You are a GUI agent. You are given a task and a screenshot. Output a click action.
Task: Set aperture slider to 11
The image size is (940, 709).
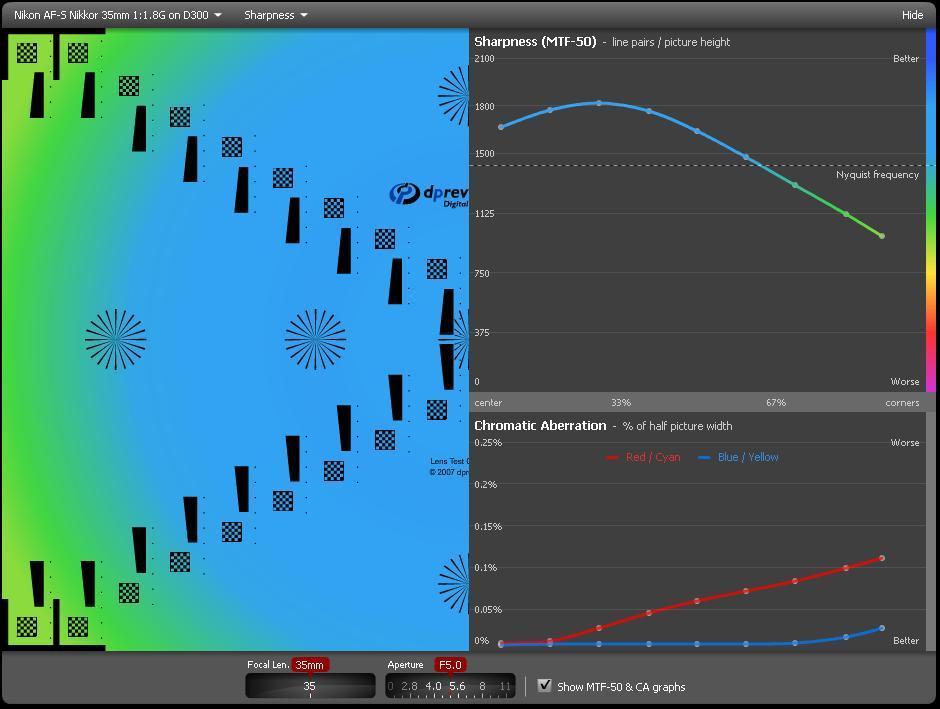505,686
